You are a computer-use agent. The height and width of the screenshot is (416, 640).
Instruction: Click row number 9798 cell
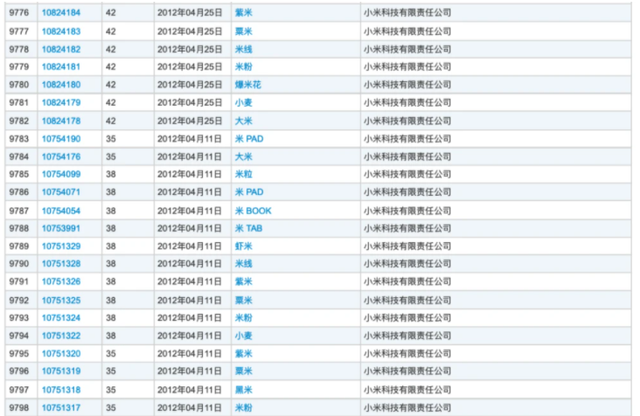point(19,408)
